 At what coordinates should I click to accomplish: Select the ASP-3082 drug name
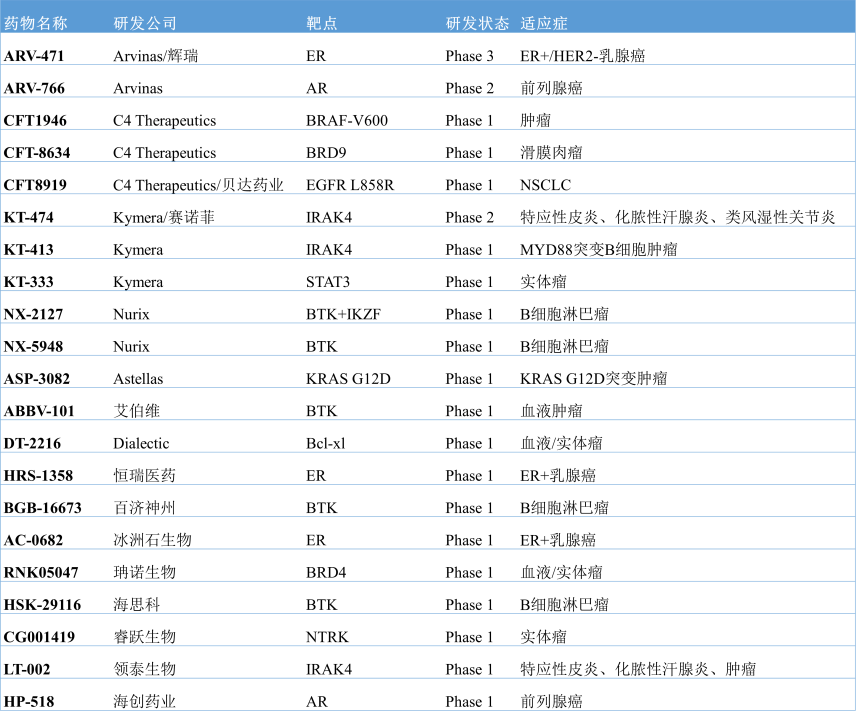(37, 378)
